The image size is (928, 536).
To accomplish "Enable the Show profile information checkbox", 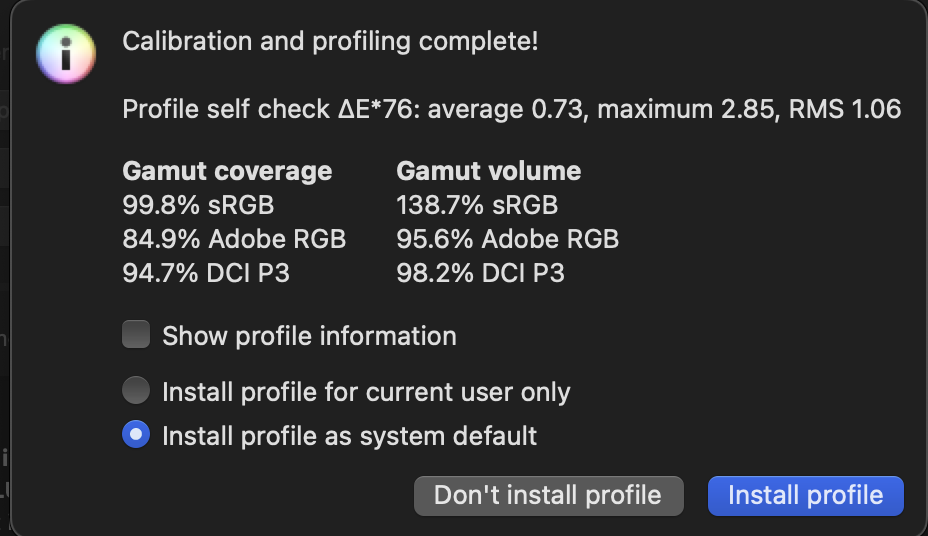I will pos(136,335).
